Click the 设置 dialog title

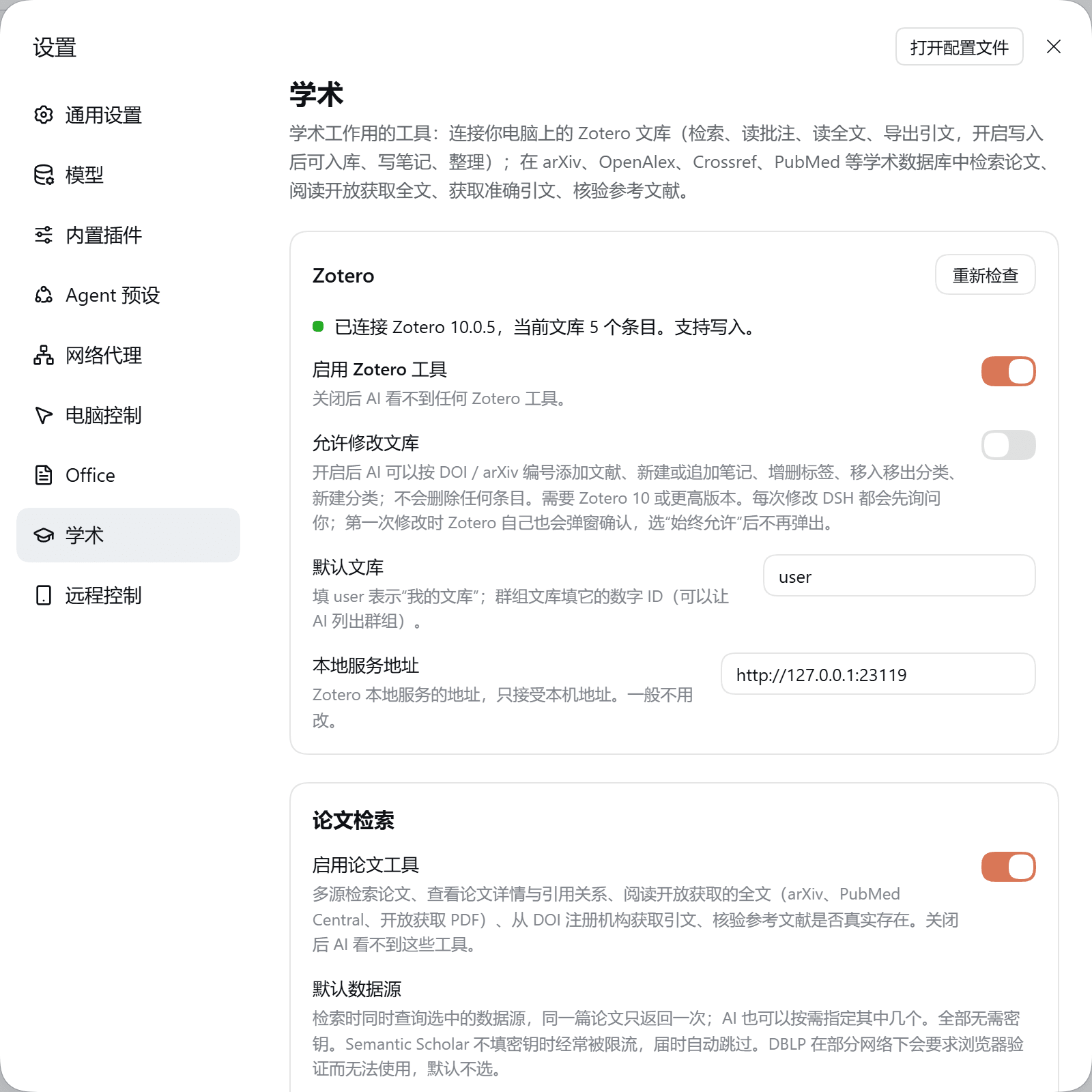(55, 47)
